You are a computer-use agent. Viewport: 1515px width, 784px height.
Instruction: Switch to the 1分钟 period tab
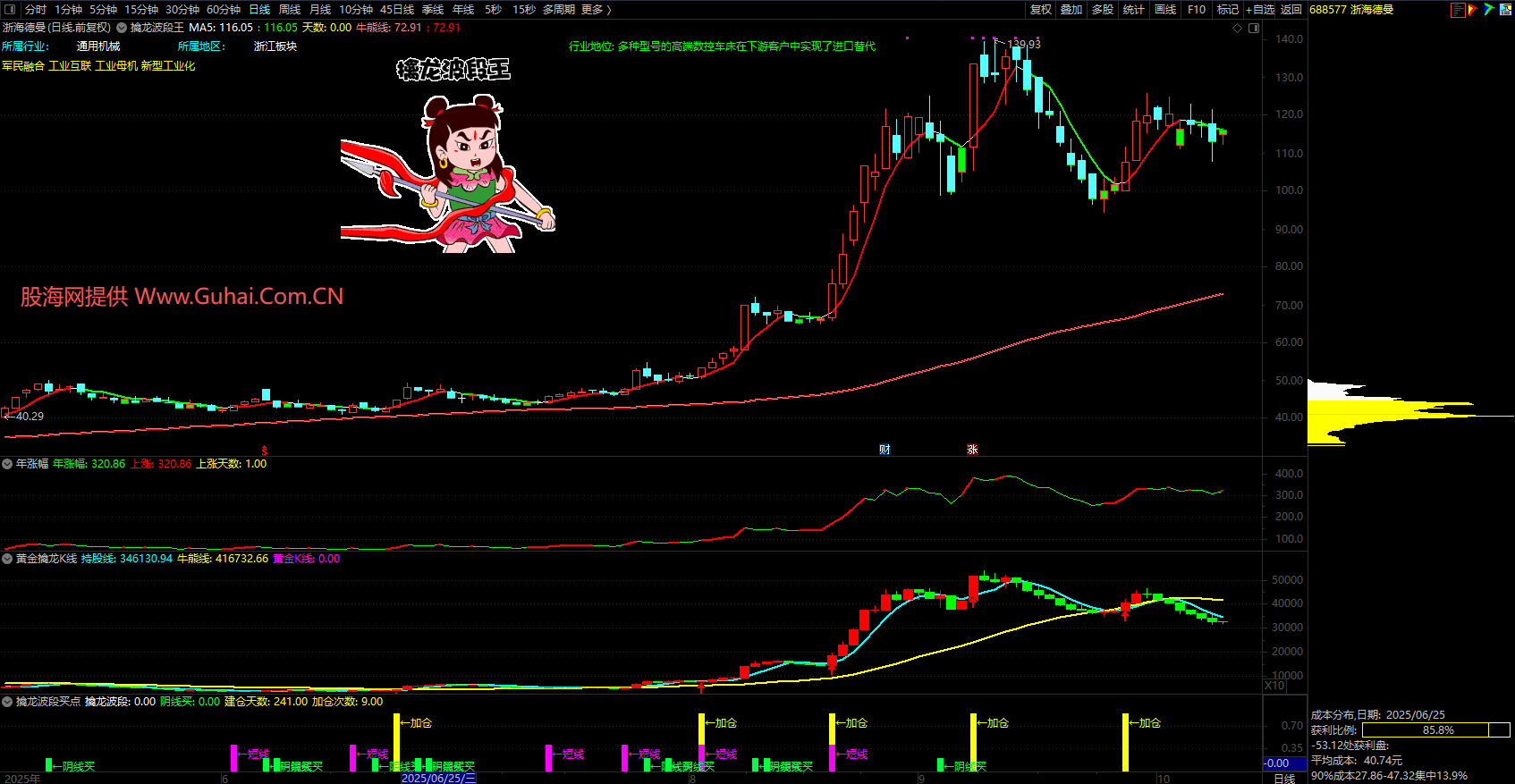[69, 10]
